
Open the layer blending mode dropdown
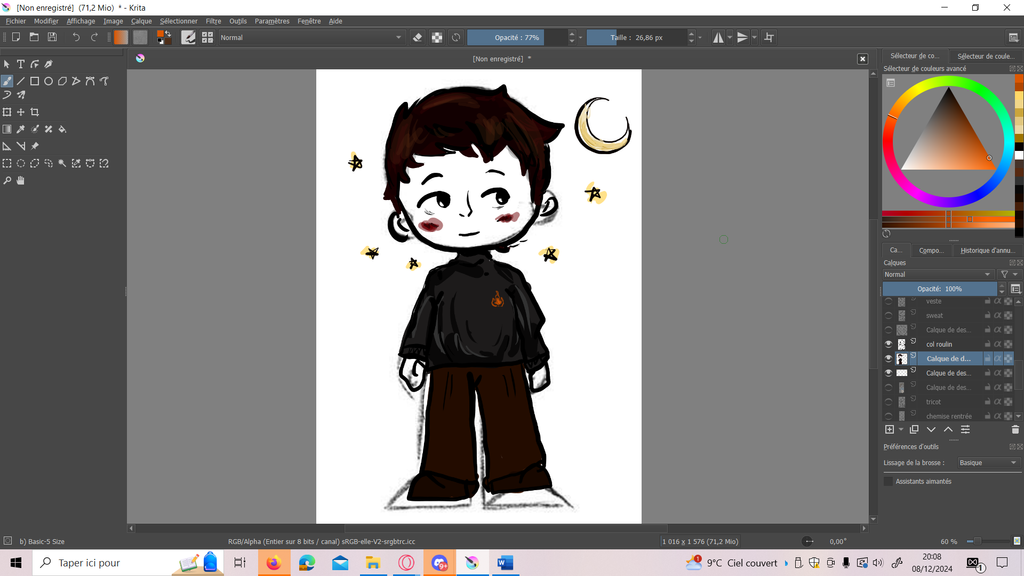click(x=937, y=274)
